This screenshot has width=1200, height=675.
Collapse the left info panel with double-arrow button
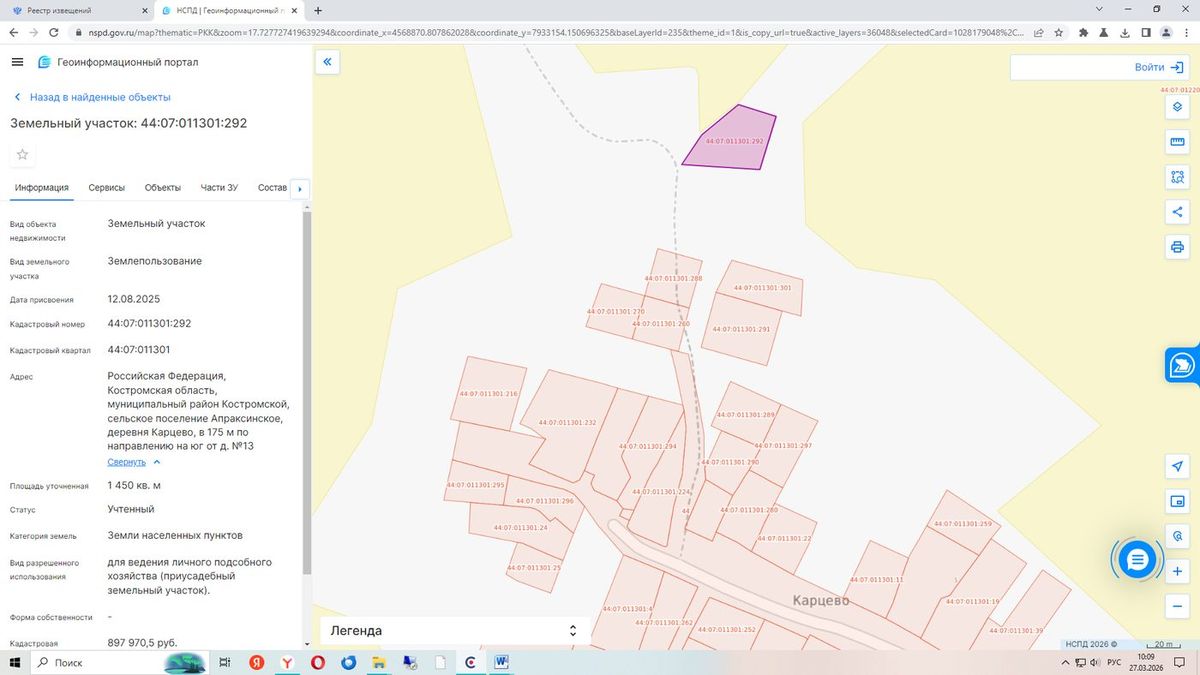(x=327, y=62)
